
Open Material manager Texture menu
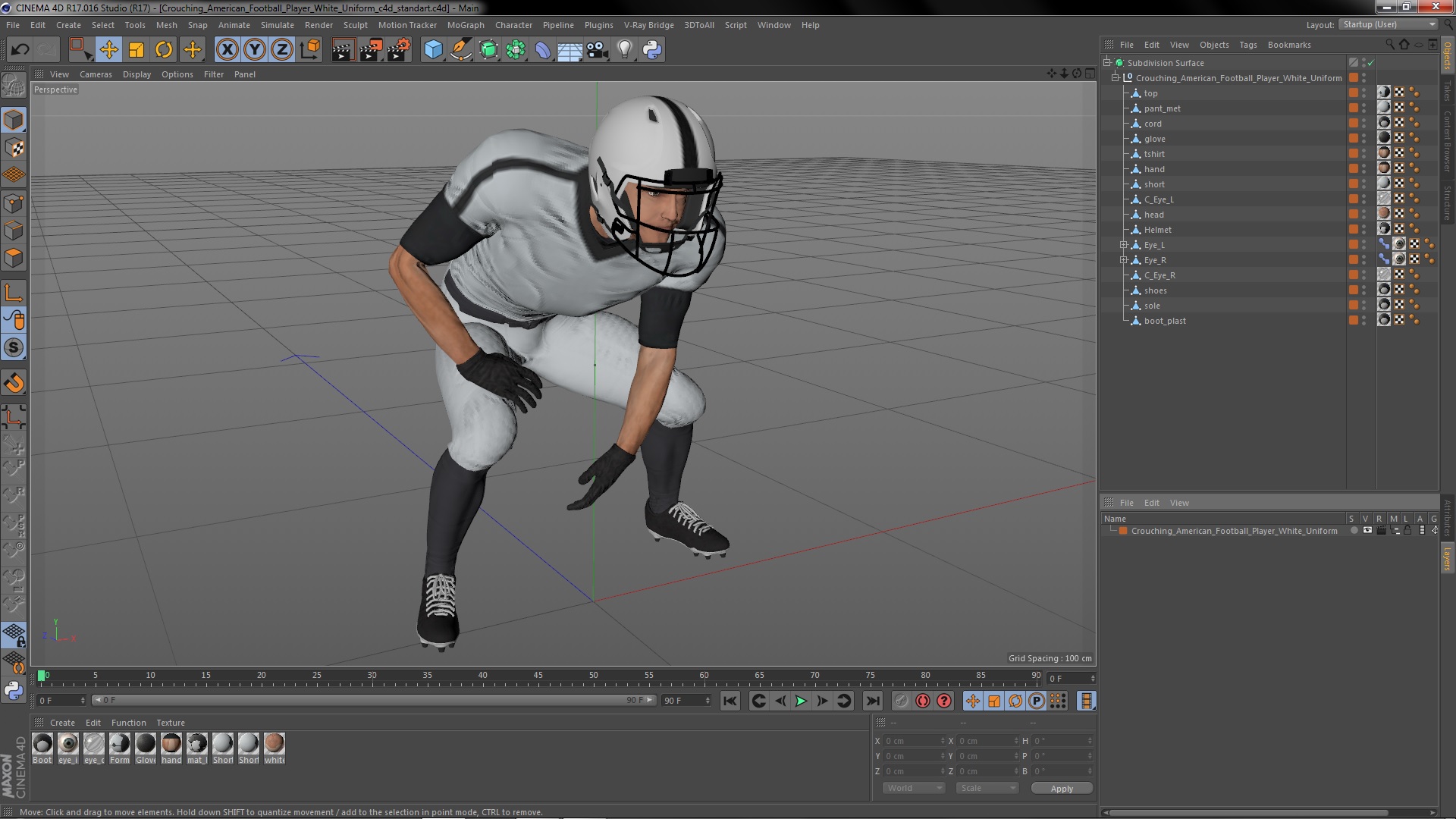coord(171,723)
